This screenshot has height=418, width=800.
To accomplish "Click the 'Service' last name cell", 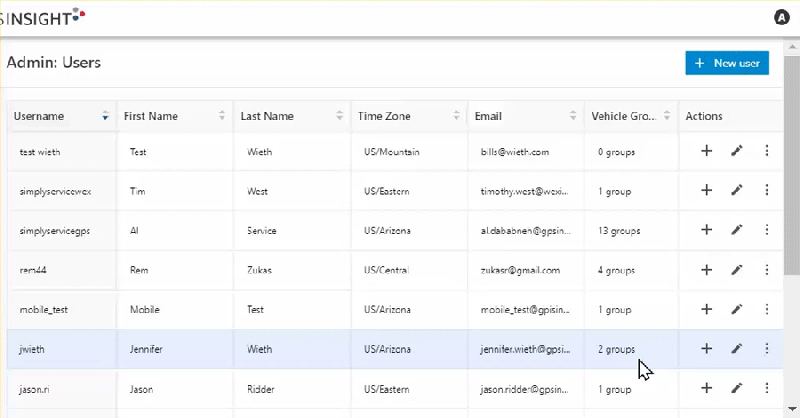I will point(292,231).
